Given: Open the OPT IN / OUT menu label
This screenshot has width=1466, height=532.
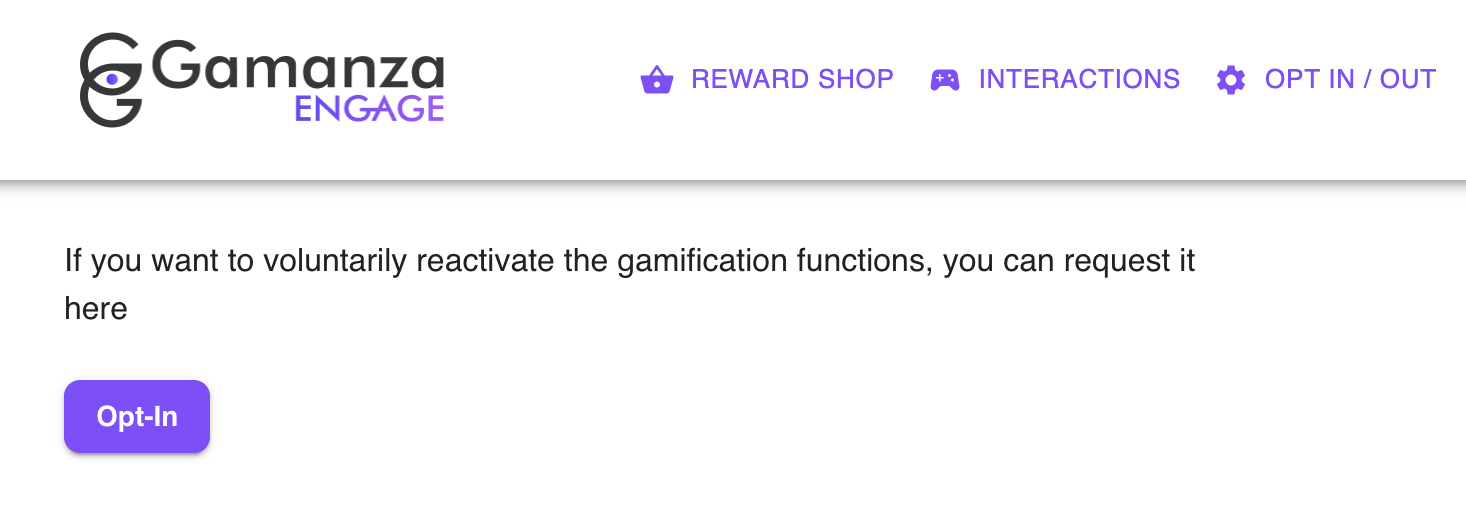Looking at the screenshot, I should click(1350, 79).
